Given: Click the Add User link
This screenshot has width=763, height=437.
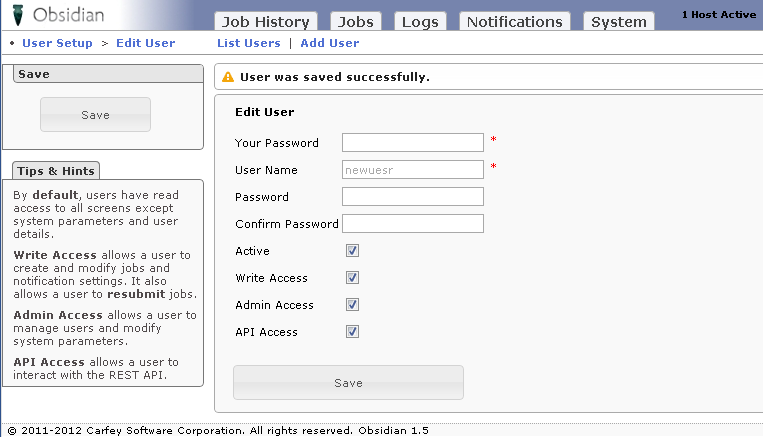Looking at the screenshot, I should [x=330, y=43].
